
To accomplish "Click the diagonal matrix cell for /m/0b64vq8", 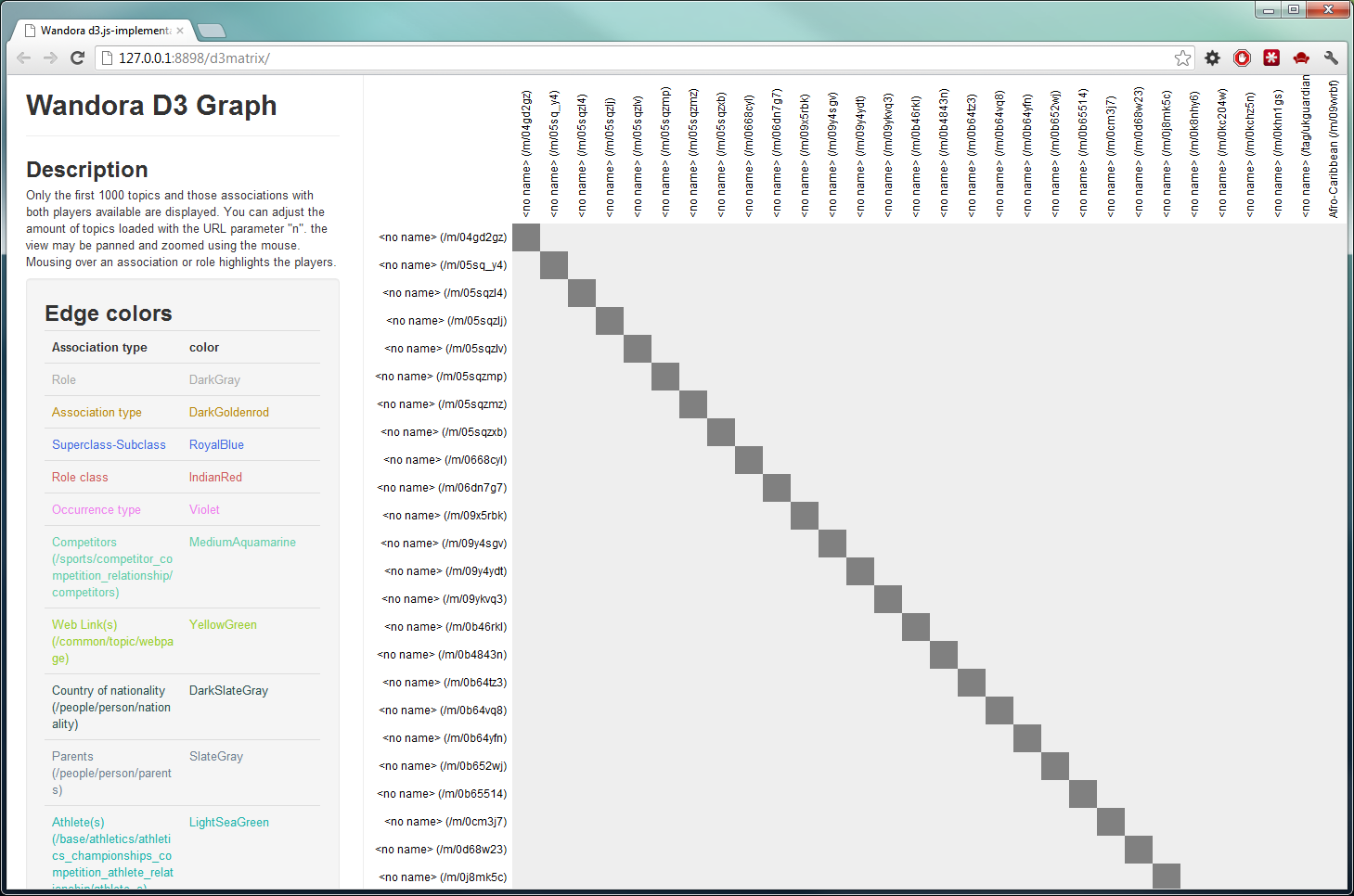I will coord(999,710).
